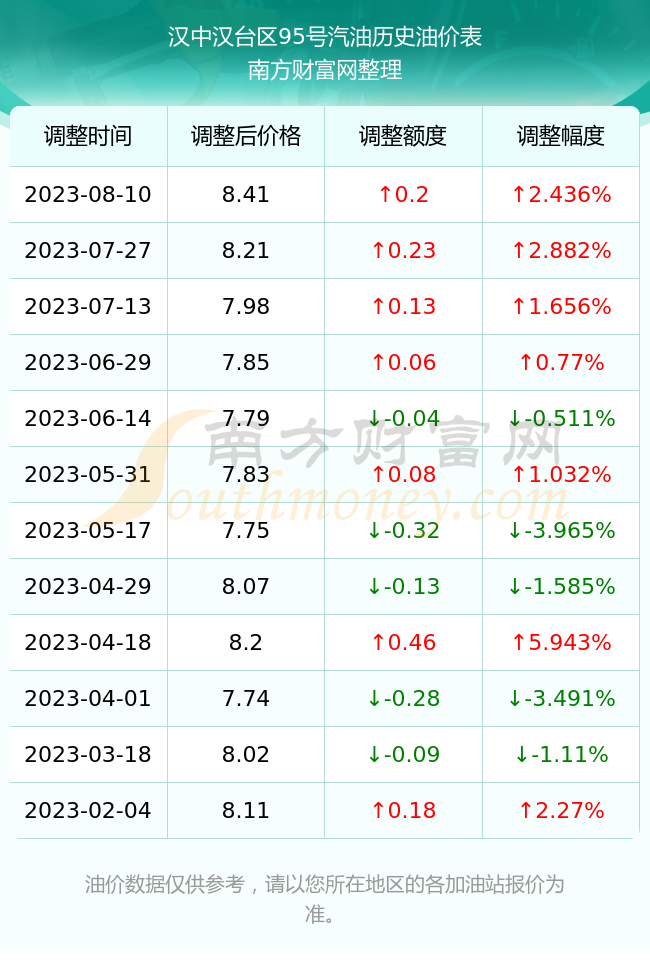650x980 pixels.
Task: Click the ↓-0.32 adjustment amount
Action: click(x=403, y=531)
